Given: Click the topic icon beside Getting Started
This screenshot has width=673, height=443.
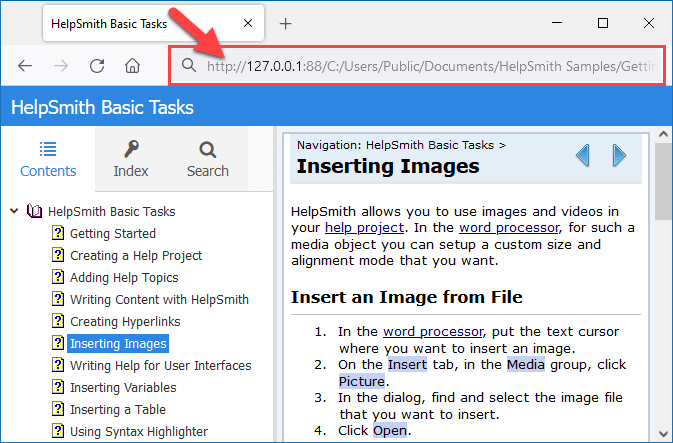Looking at the screenshot, I should coord(58,233).
